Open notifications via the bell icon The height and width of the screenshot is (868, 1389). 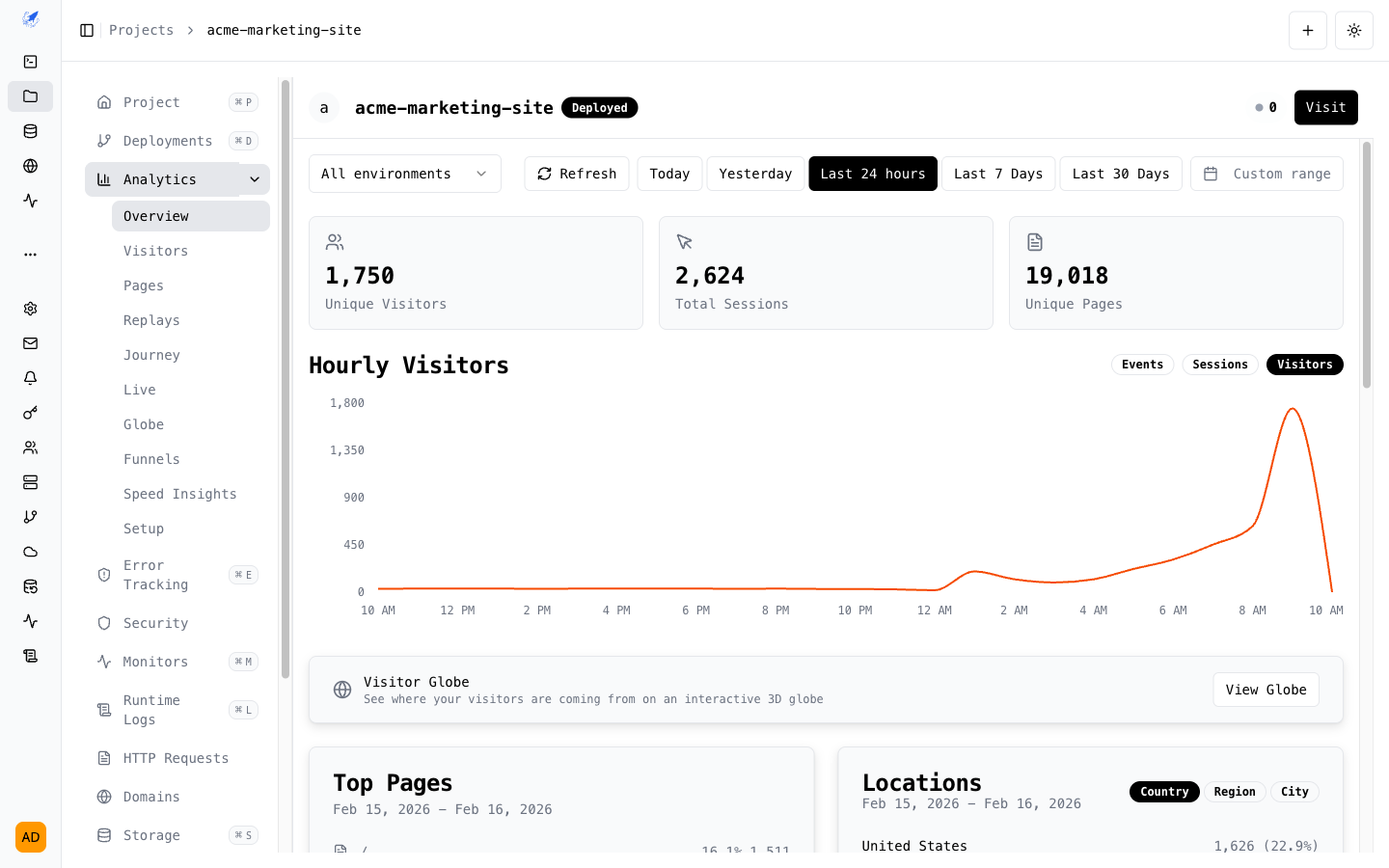point(30,378)
